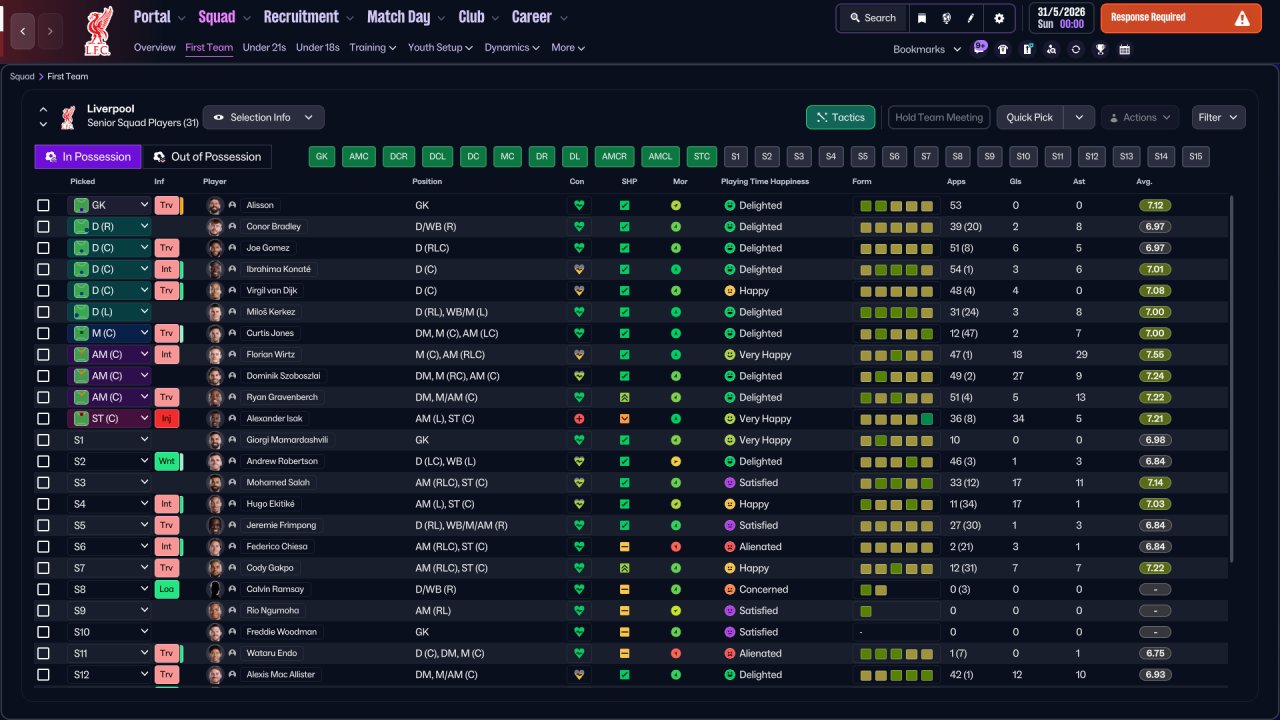Screen dimensions: 1280x720
Task: Open the S1 slot dropdown for Mamardashvili
Action: pyautogui.click(x=109, y=439)
